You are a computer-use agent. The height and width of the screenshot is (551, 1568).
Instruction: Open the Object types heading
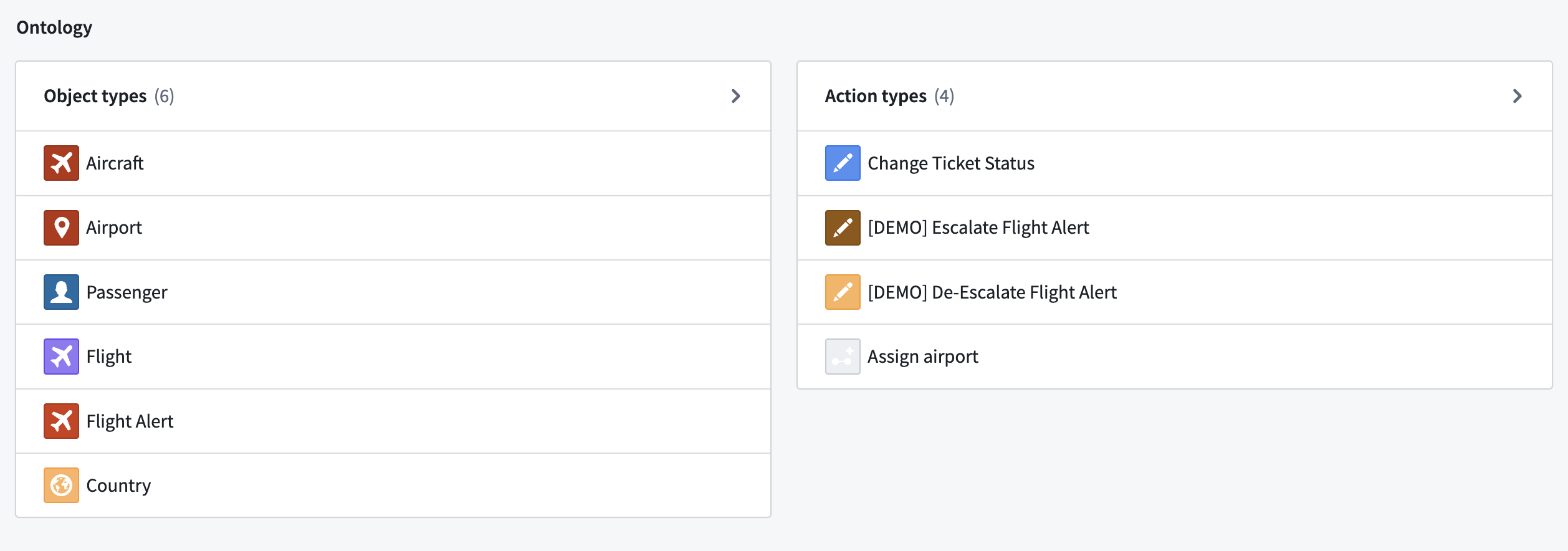click(x=95, y=96)
